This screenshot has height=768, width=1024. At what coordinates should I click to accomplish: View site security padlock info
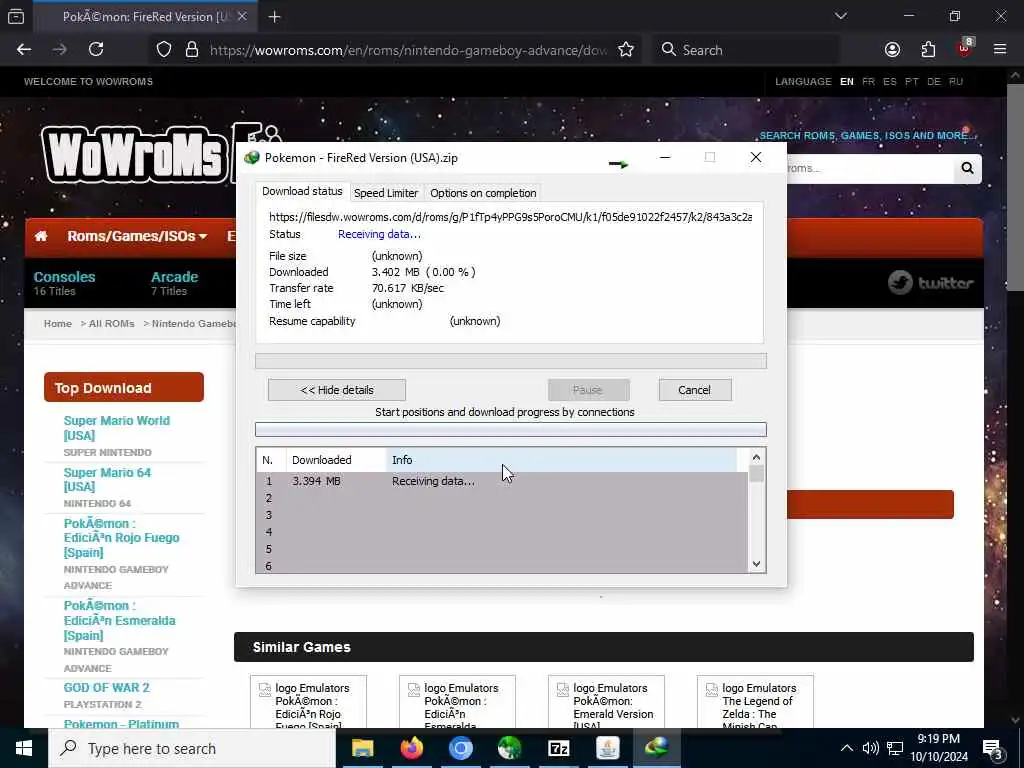(x=191, y=50)
